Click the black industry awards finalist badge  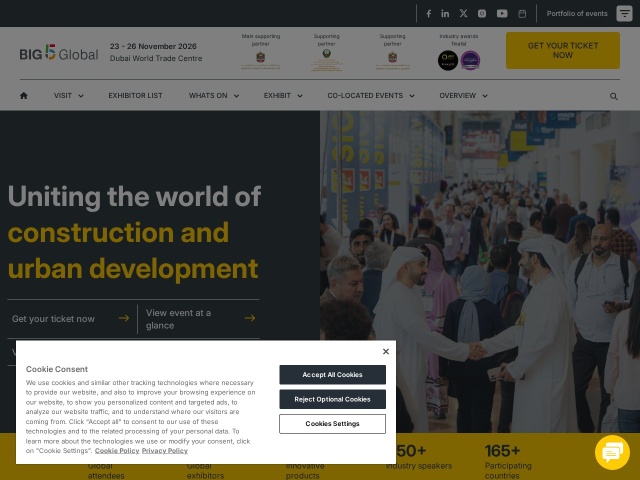(448, 60)
